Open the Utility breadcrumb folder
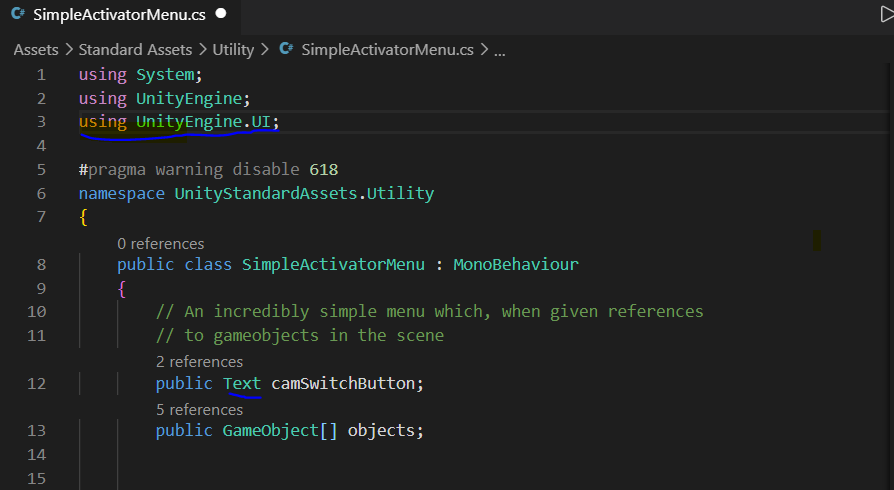 [x=233, y=50]
